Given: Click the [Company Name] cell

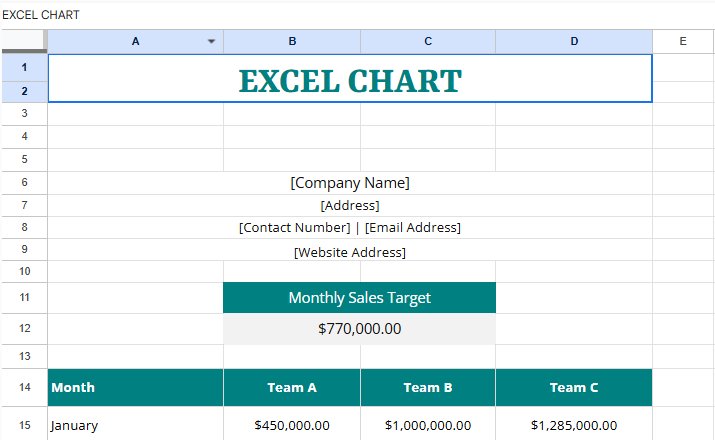Looking at the screenshot, I should [x=350, y=183].
